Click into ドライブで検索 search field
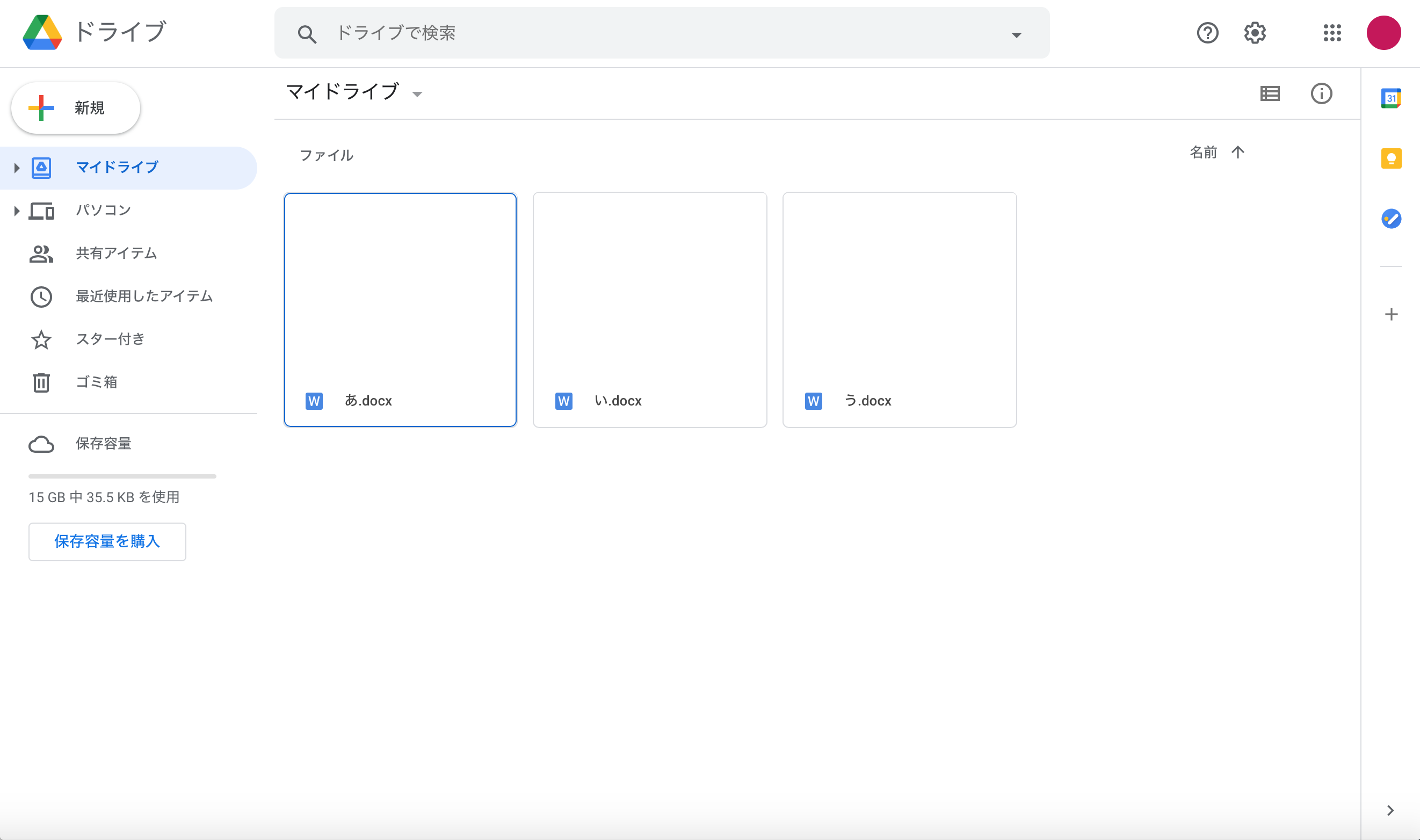This screenshot has width=1420, height=840. point(662,33)
